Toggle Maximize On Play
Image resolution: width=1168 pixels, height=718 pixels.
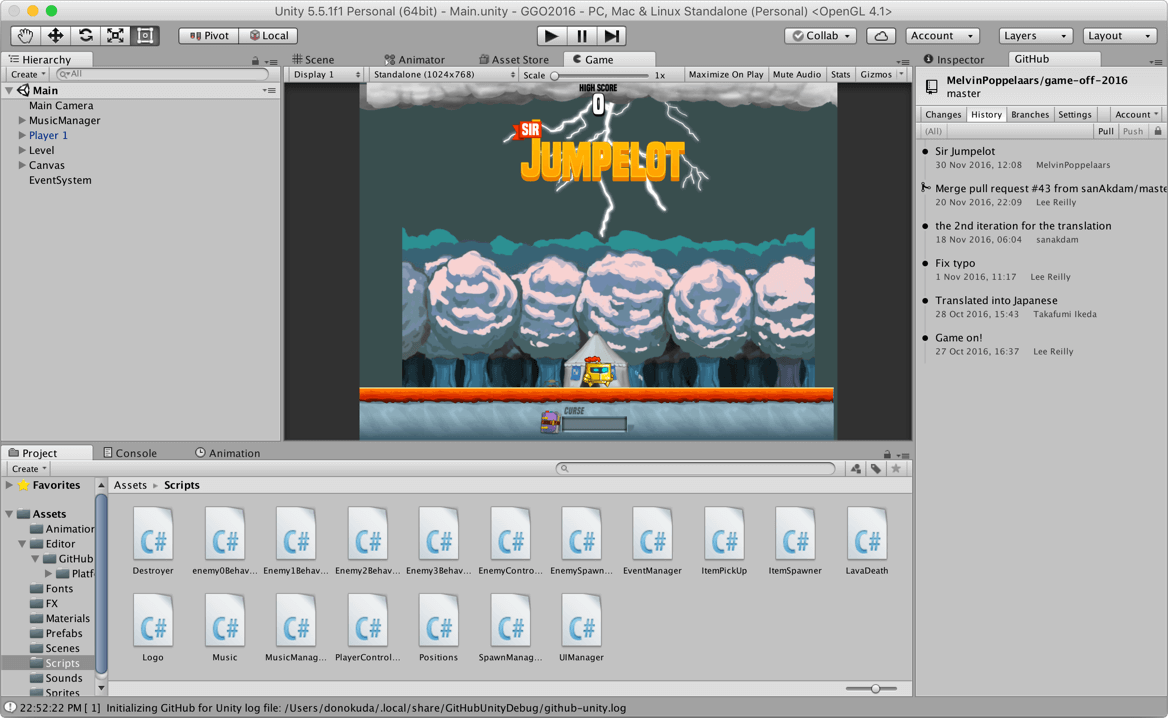pyautogui.click(x=726, y=74)
